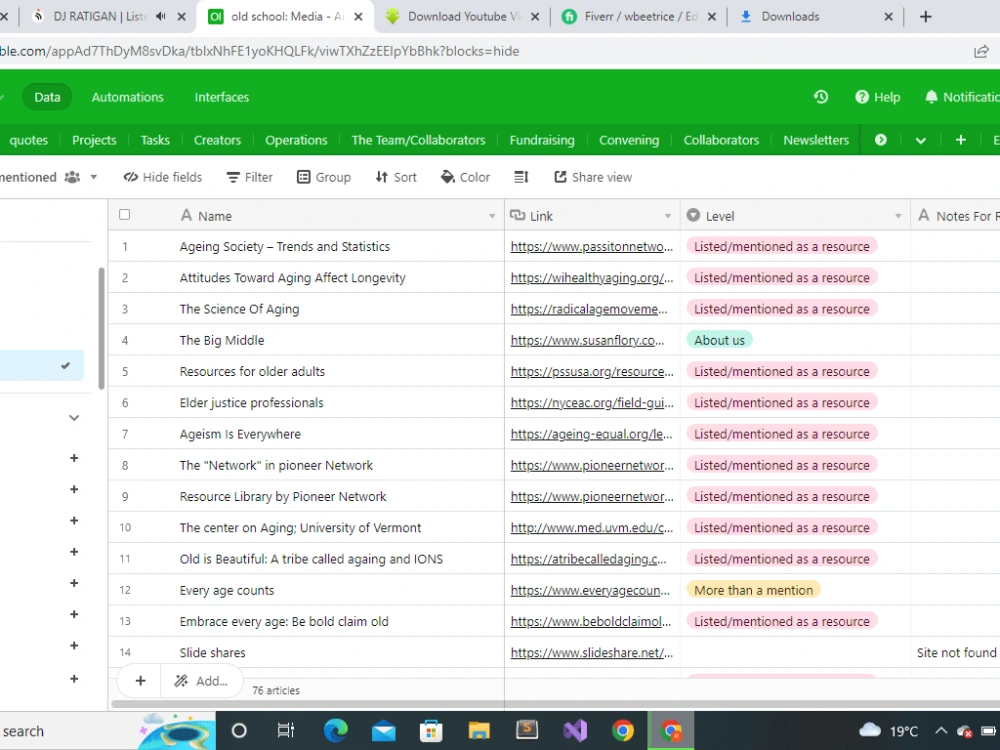Image resolution: width=1000 pixels, height=750 pixels.
Task: Open the Color options
Action: click(466, 177)
